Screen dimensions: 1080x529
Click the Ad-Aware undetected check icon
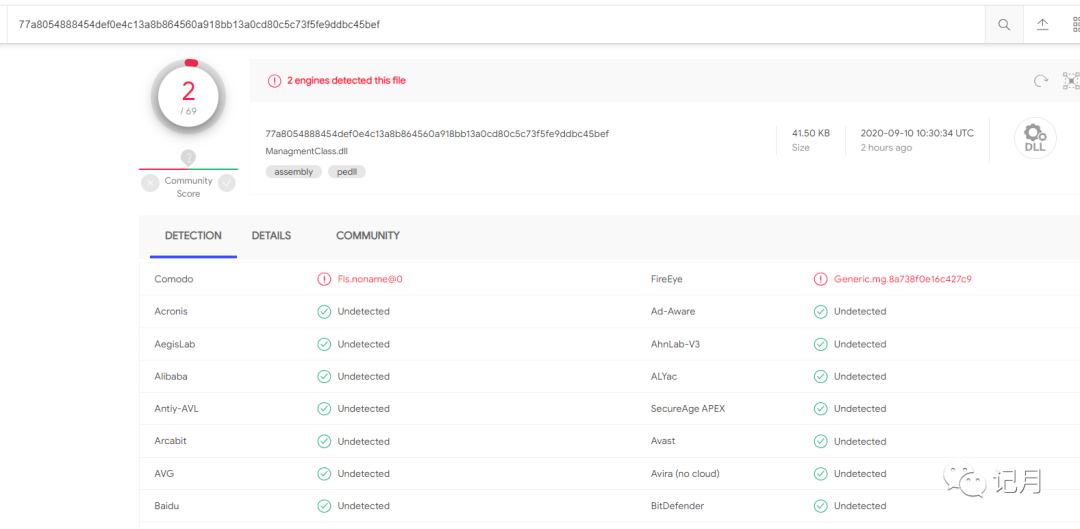(820, 311)
